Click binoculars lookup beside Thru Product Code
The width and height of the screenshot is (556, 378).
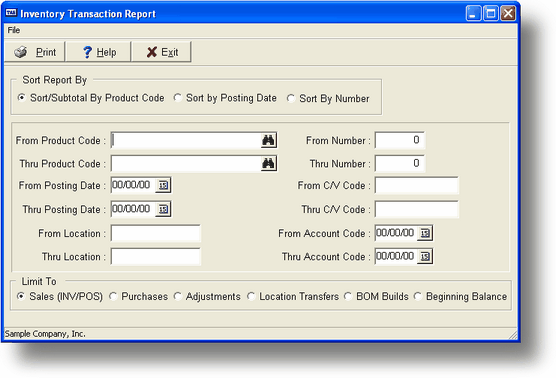coord(268,164)
